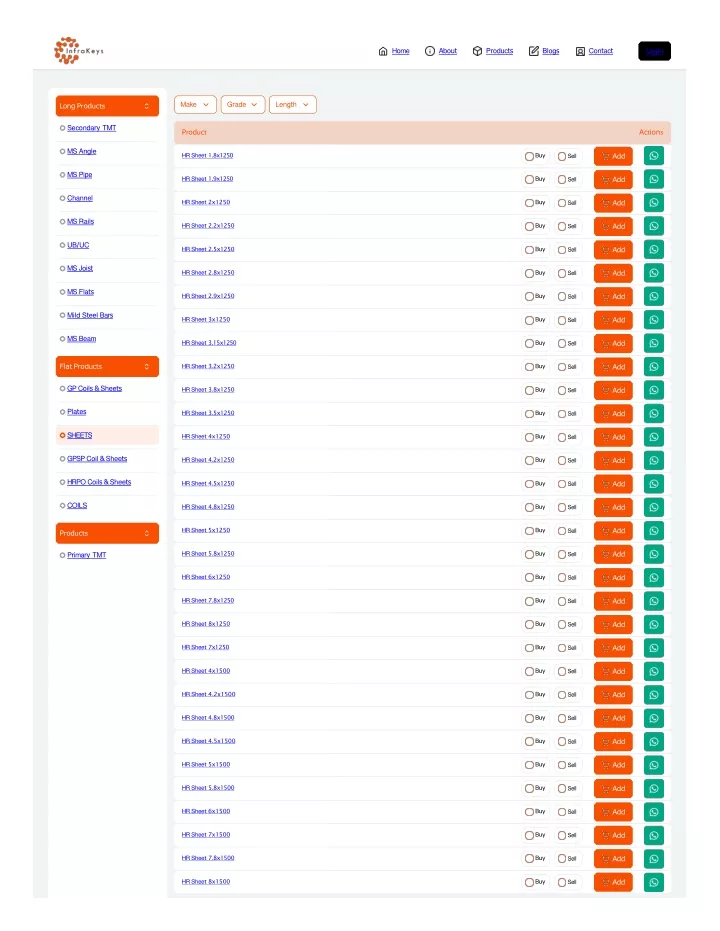
Task: Click WhatsApp icon for HR Sheet 1.8x1250
Action: pyautogui.click(x=654, y=156)
